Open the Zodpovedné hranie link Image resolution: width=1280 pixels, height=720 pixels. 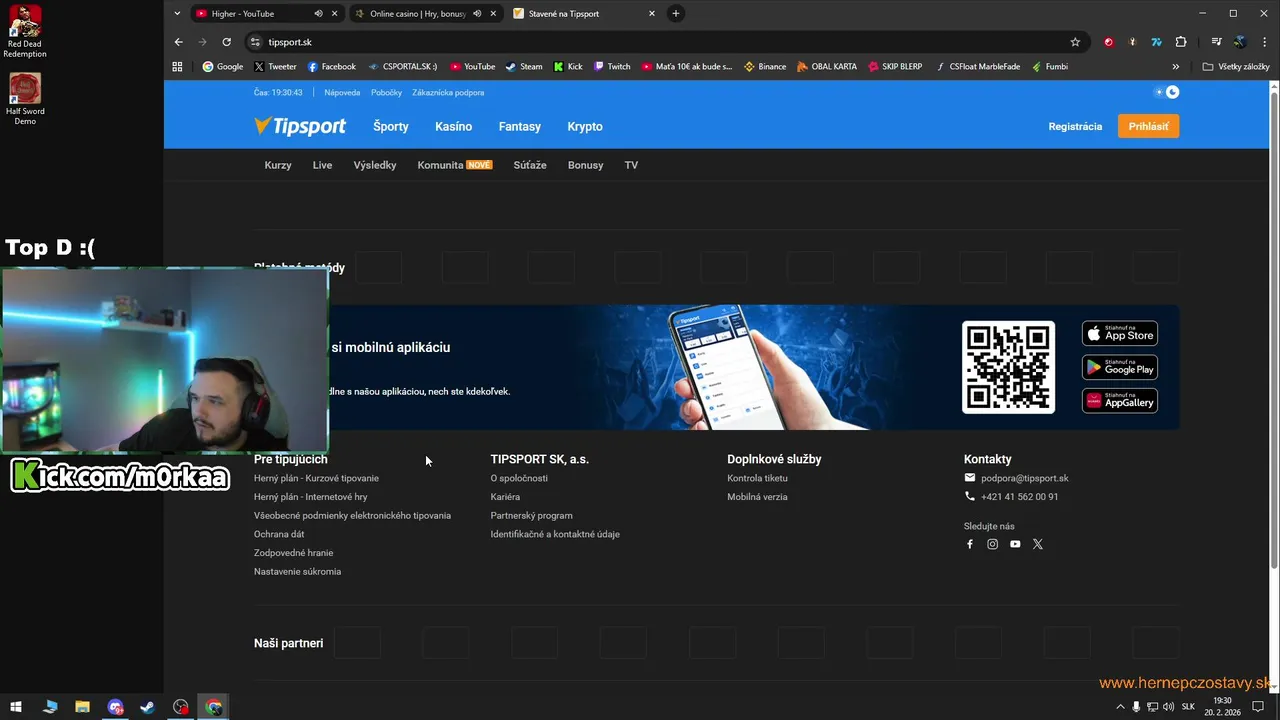pyautogui.click(x=293, y=553)
